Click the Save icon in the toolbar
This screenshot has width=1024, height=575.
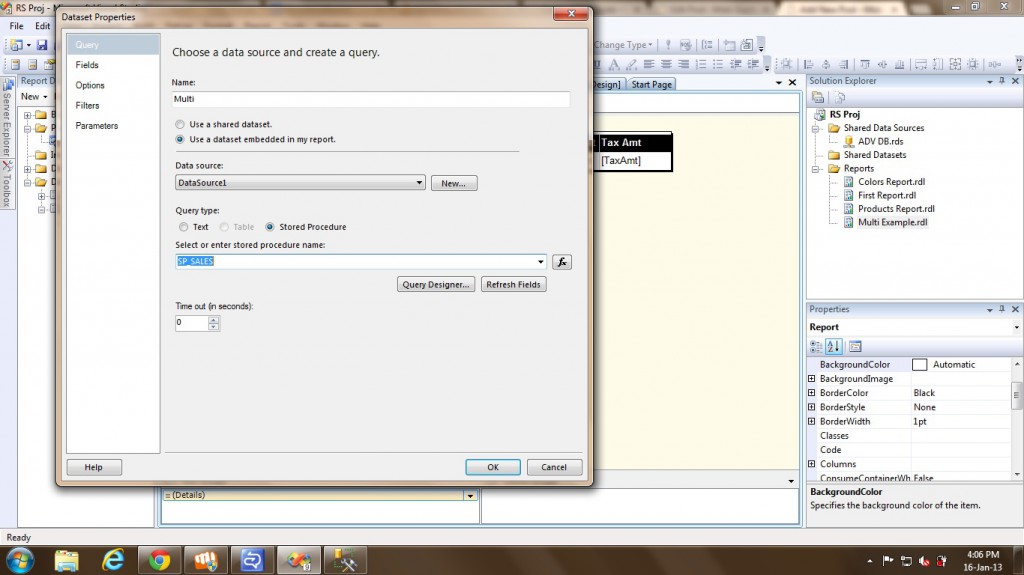42,45
